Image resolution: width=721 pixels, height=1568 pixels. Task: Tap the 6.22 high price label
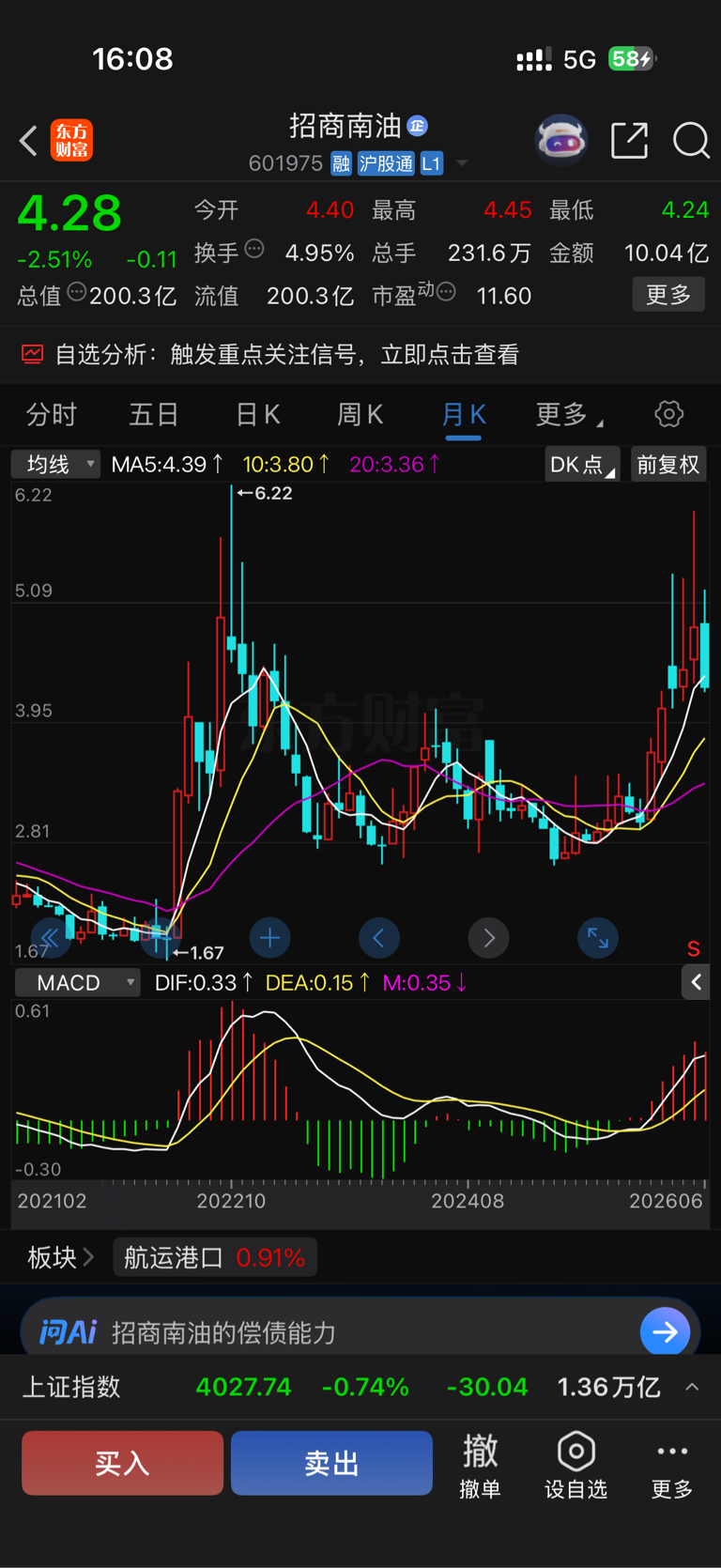tap(265, 493)
